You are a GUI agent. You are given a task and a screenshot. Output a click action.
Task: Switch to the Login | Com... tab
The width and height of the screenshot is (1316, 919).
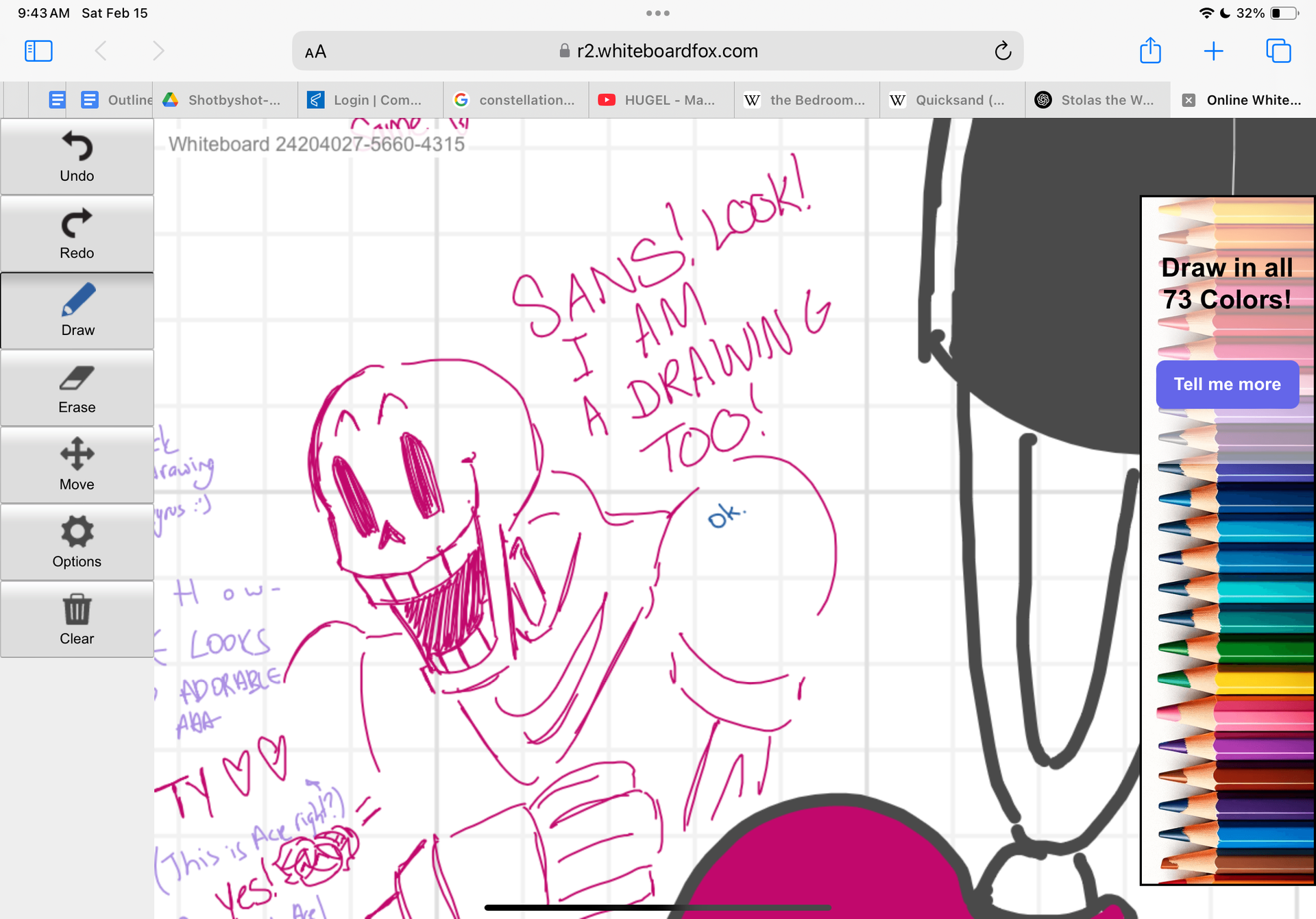371,100
